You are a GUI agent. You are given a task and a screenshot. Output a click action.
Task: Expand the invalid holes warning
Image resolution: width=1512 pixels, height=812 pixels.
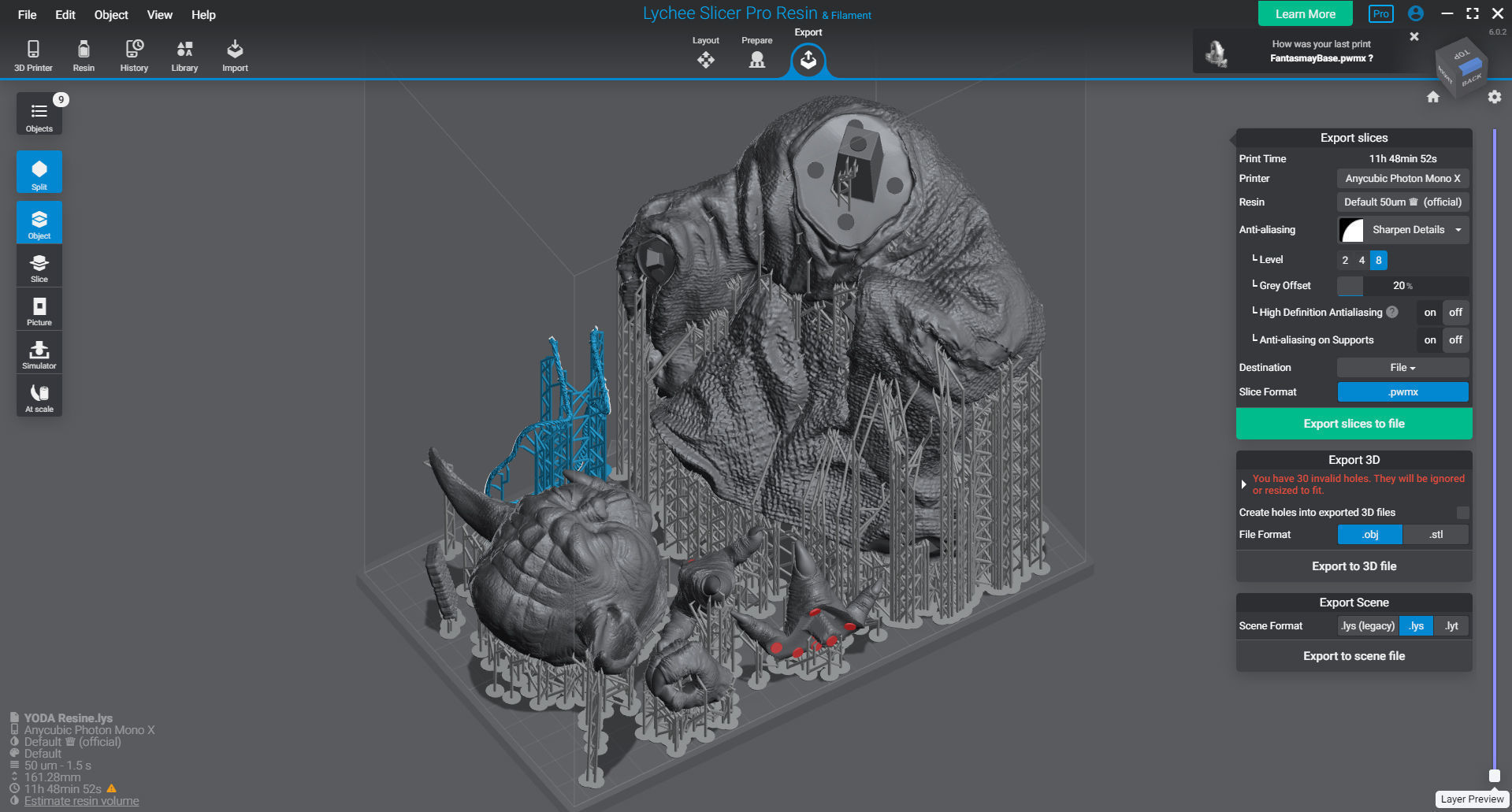[x=1243, y=484]
